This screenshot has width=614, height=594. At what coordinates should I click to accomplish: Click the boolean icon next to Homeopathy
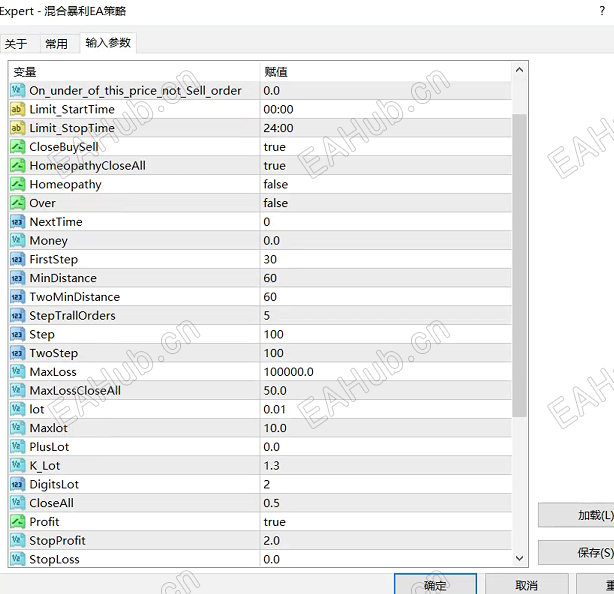17,184
